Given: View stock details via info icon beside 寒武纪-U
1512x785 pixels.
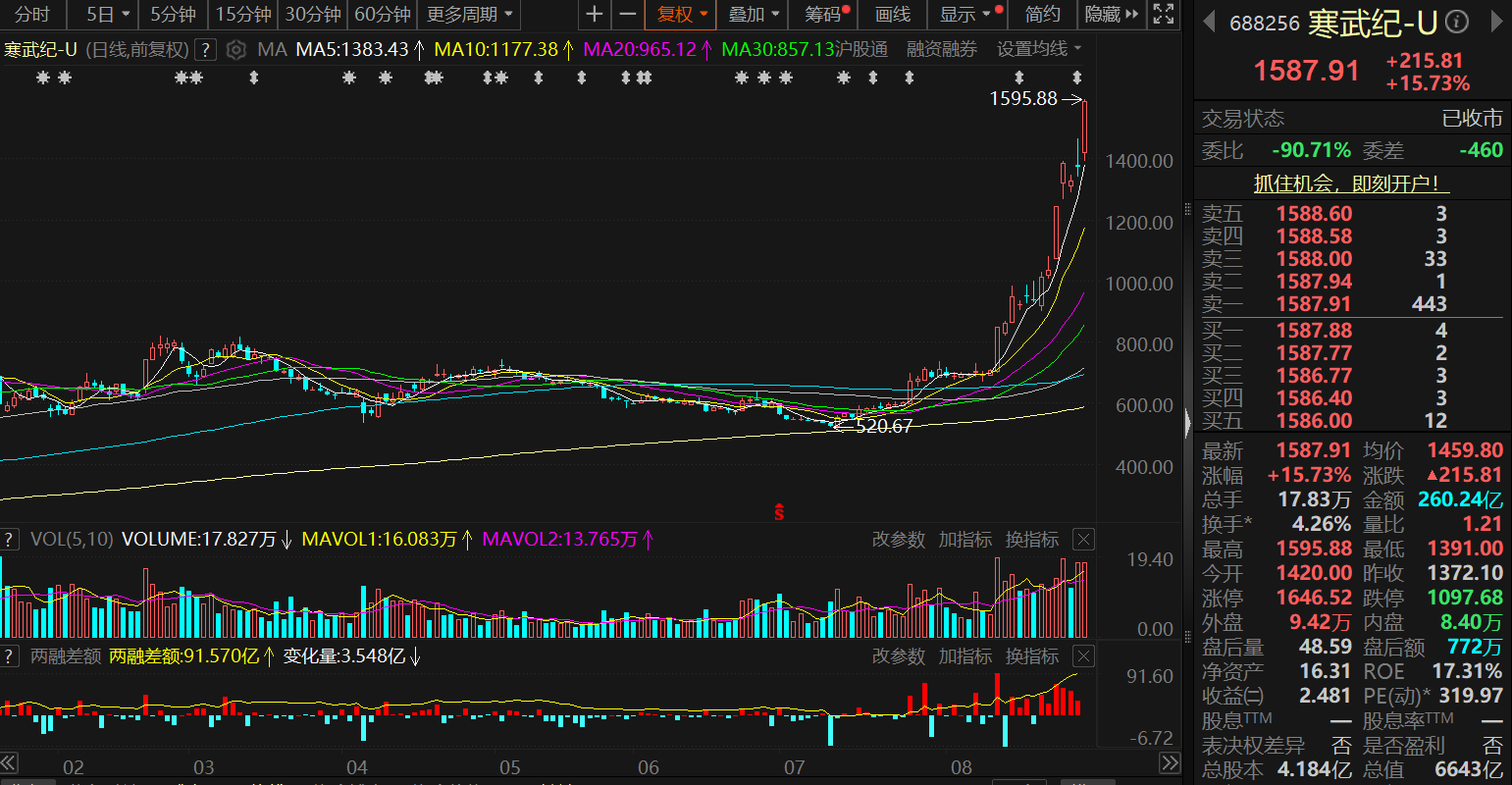Looking at the screenshot, I should click(x=1456, y=22).
